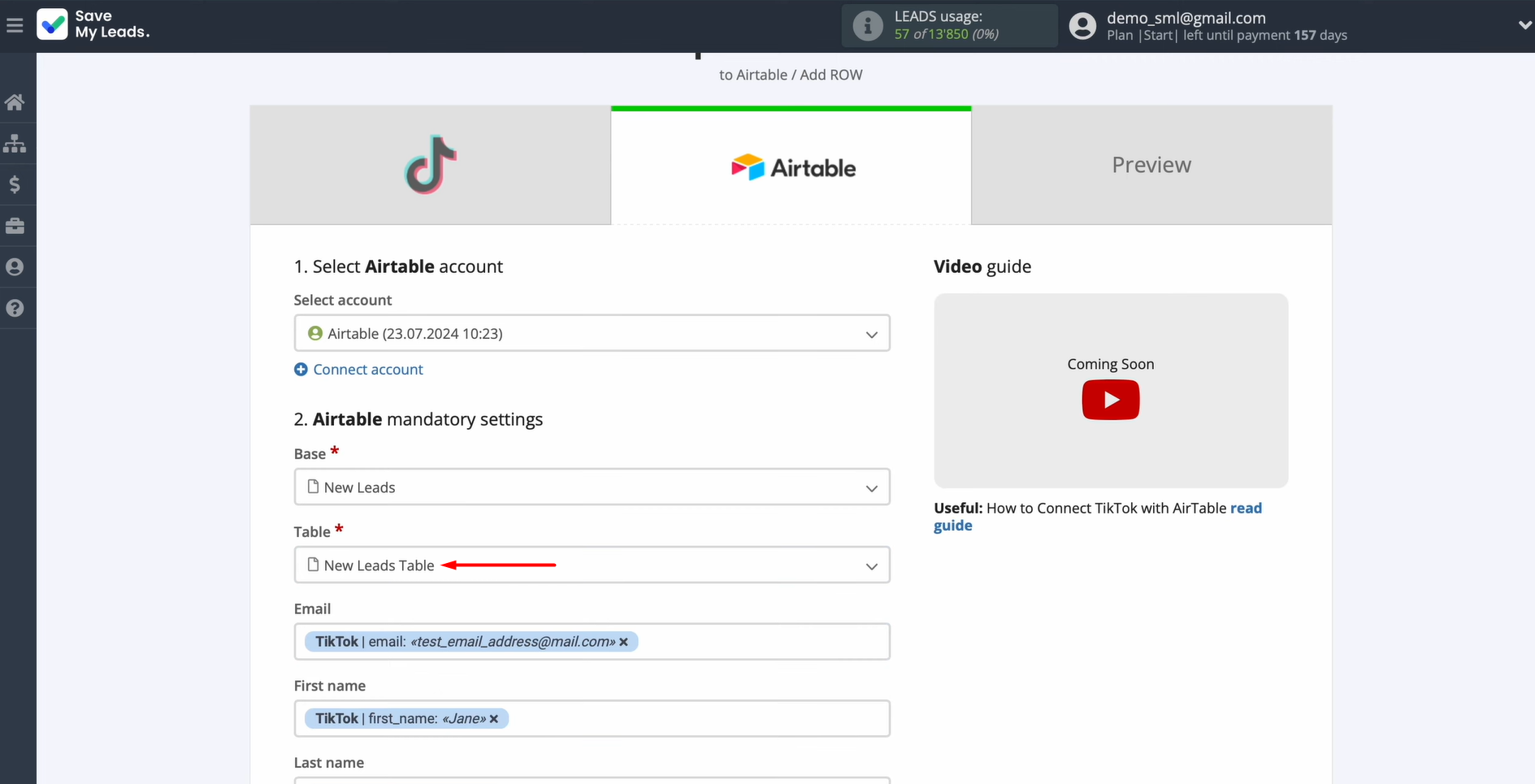Click the LEADS usage info icon
This screenshot has width=1535, height=784.
pos(867,26)
